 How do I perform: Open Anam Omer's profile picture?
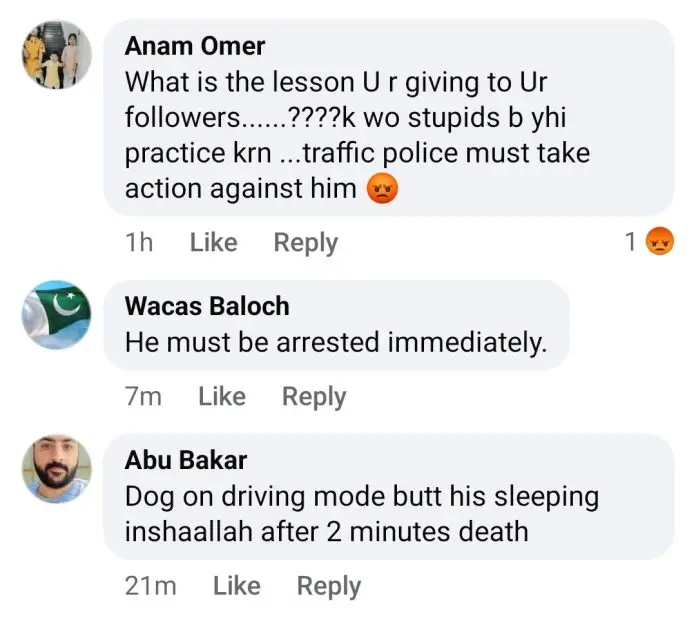click(x=57, y=54)
